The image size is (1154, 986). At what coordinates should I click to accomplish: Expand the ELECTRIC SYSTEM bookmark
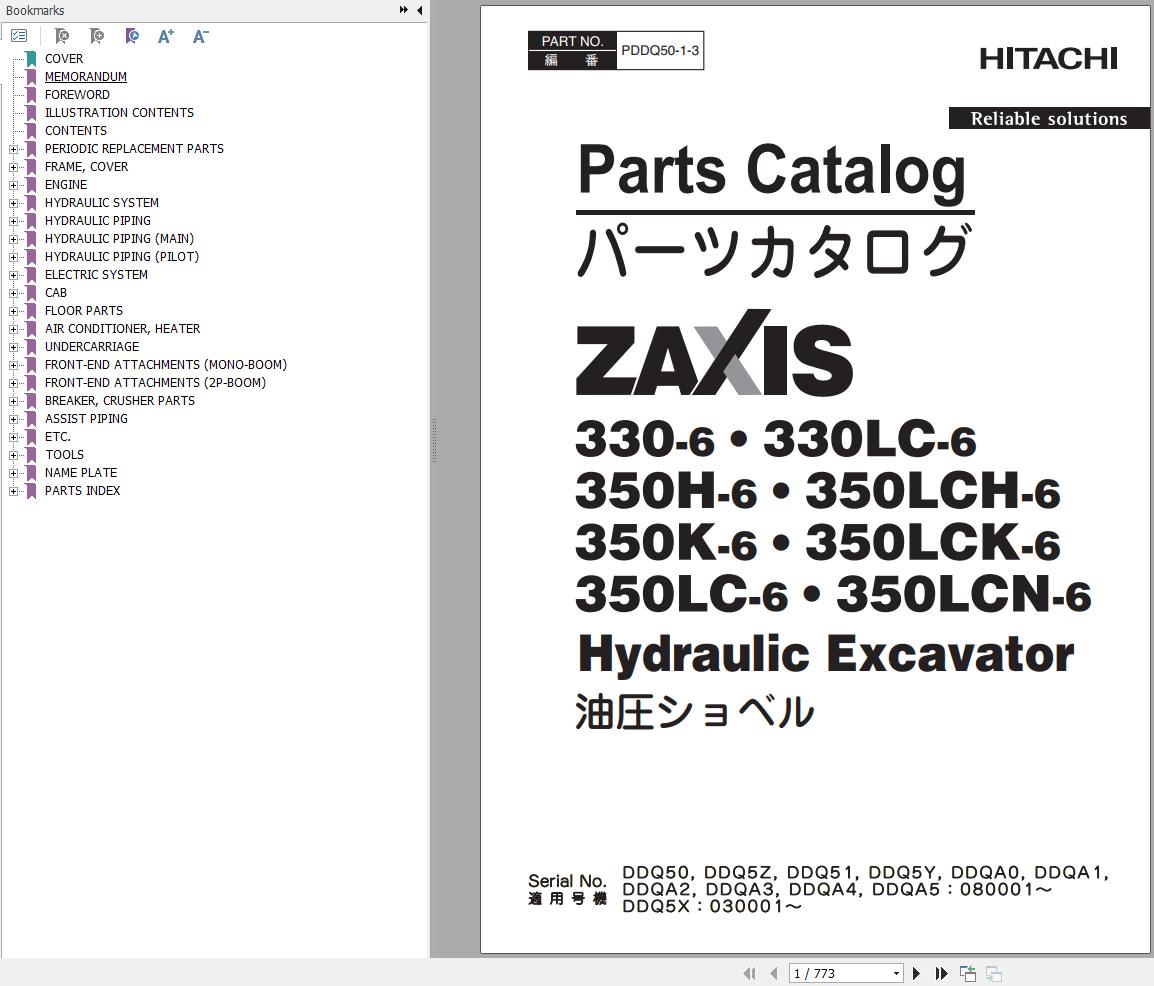click(x=13, y=274)
